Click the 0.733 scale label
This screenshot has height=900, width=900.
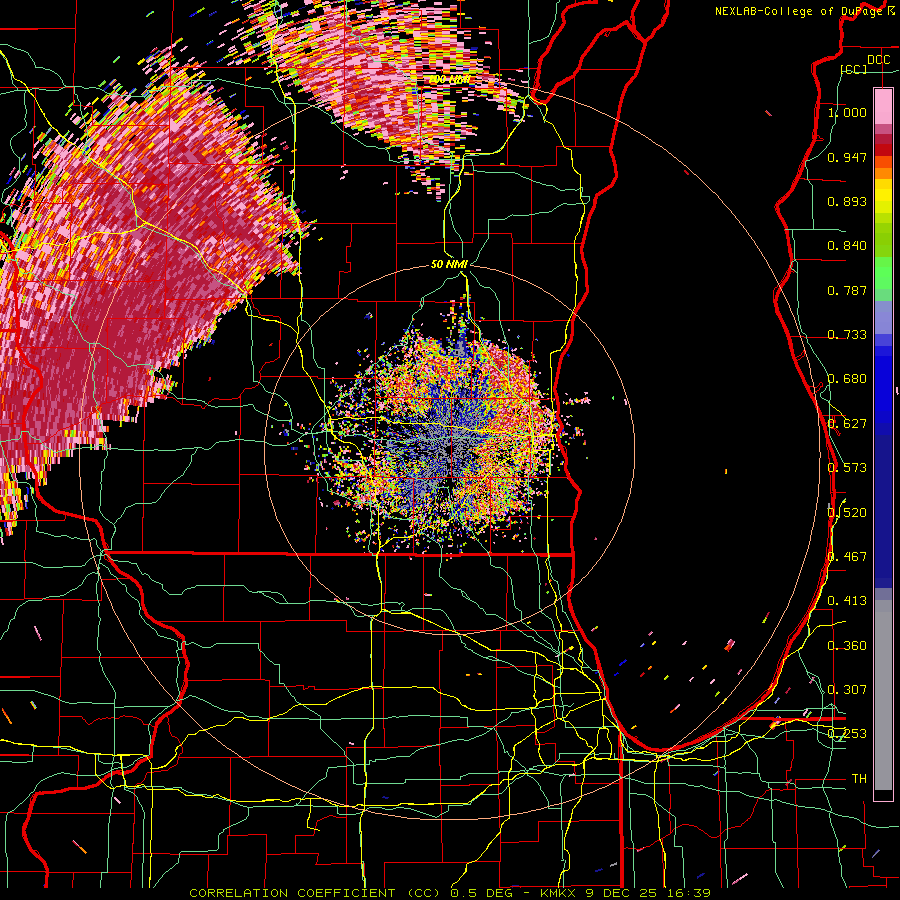(x=847, y=335)
